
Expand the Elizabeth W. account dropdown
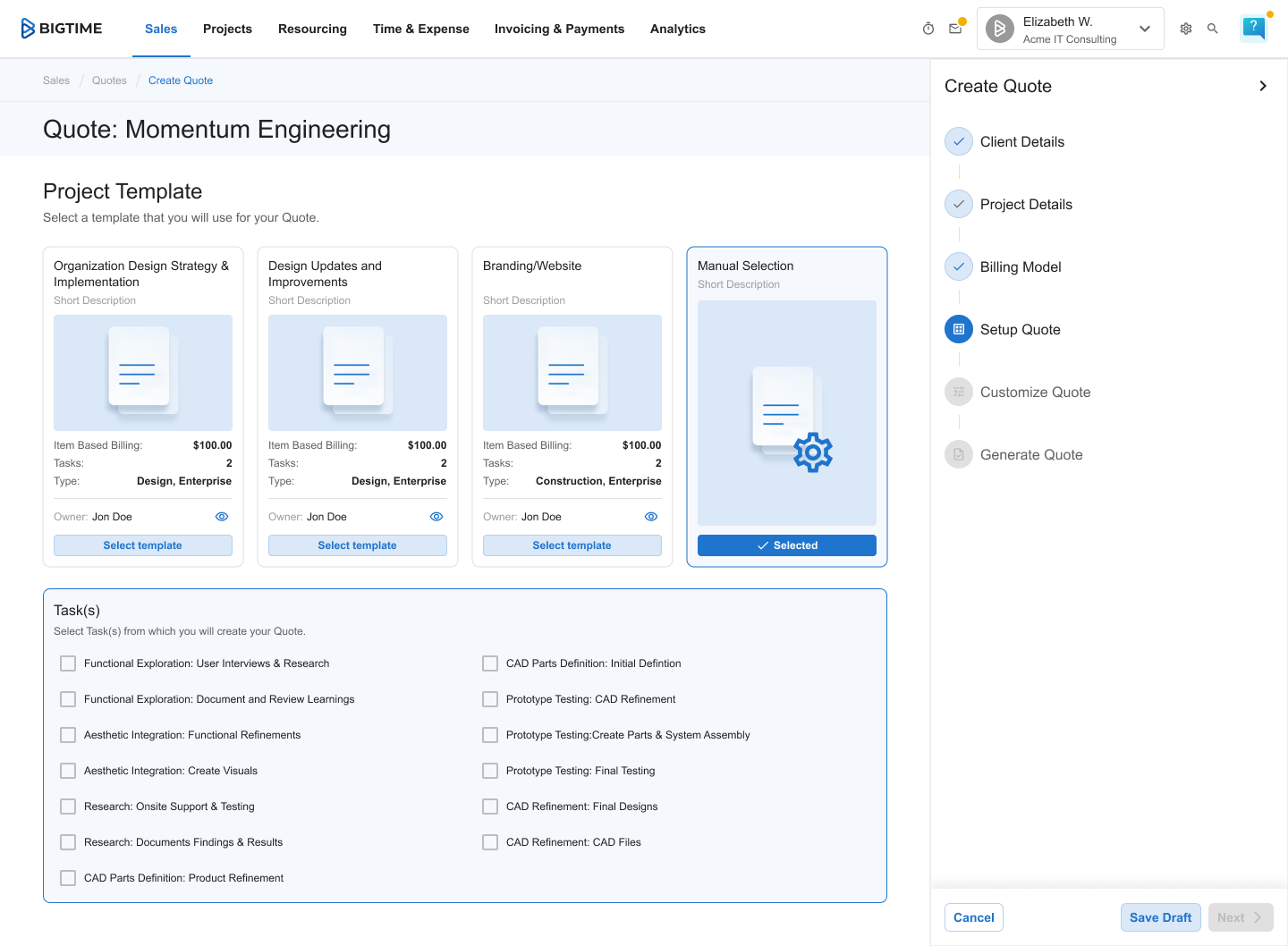click(1144, 29)
